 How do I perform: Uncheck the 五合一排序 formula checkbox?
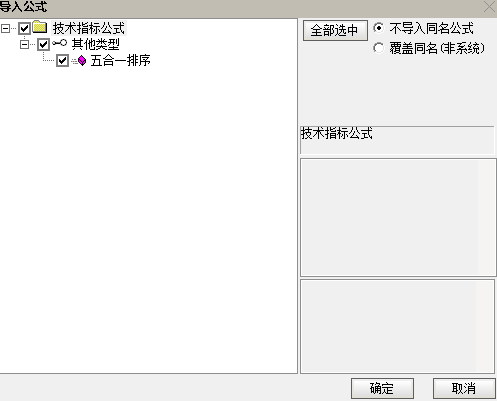point(62,61)
